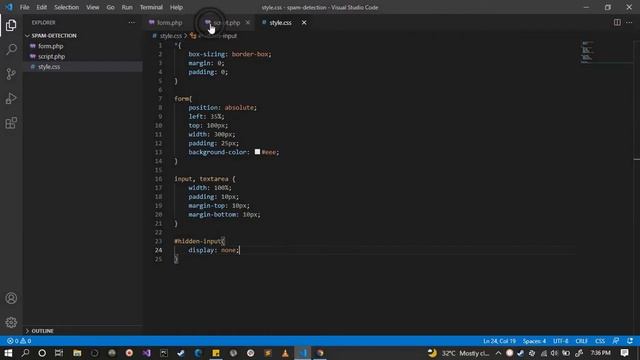Open the Windows Start menu
This screenshot has width=640, height=360.
pos(8,353)
